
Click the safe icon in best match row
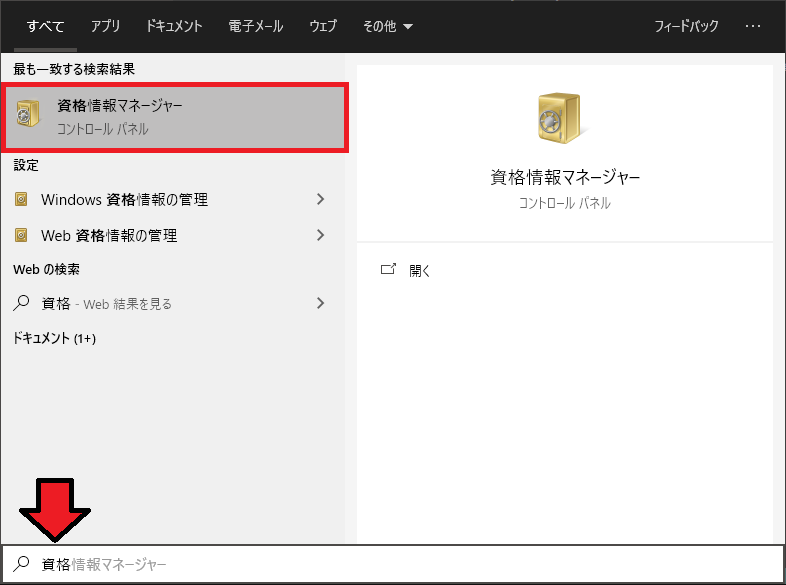[x=28, y=113]
